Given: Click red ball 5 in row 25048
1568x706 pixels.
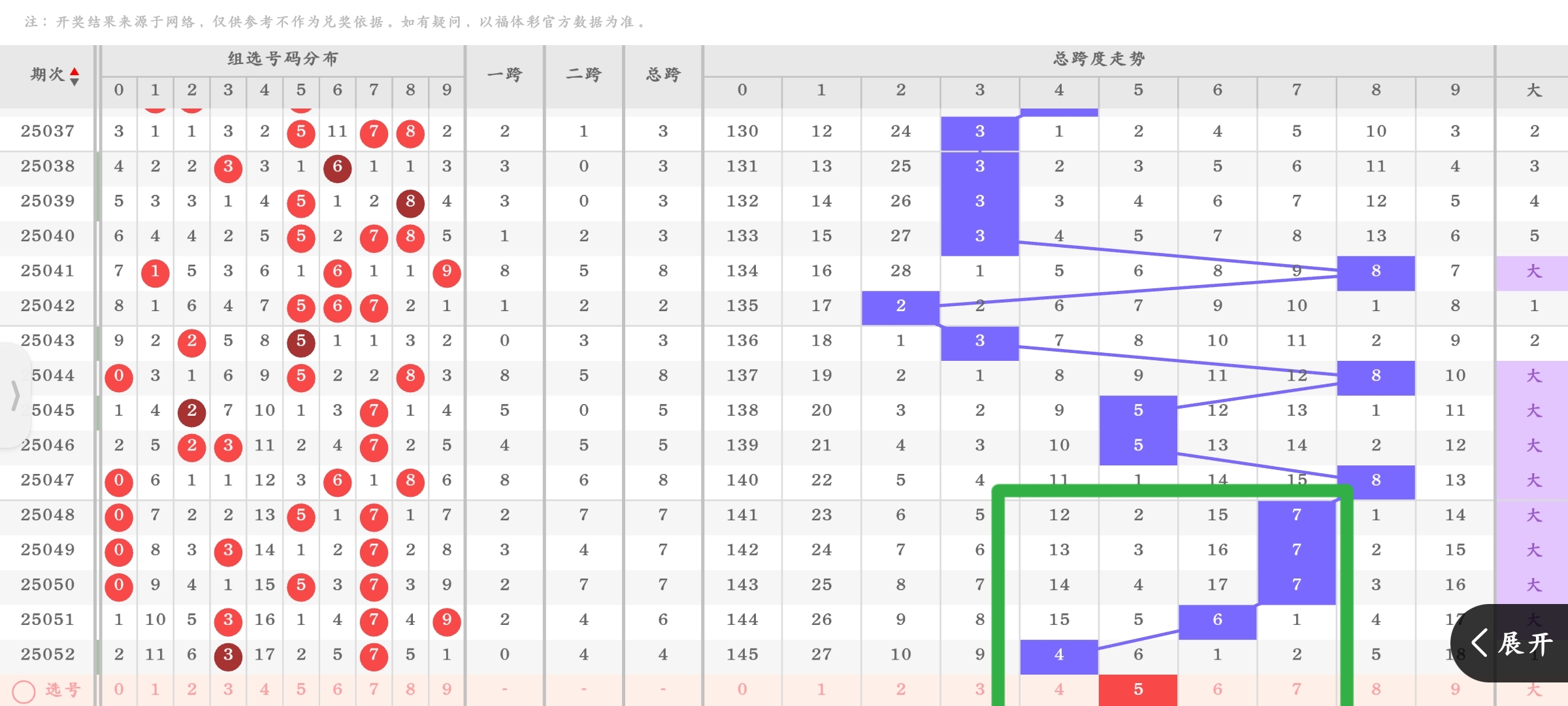Looking at the screenshot, I should [x=301, y=516].
